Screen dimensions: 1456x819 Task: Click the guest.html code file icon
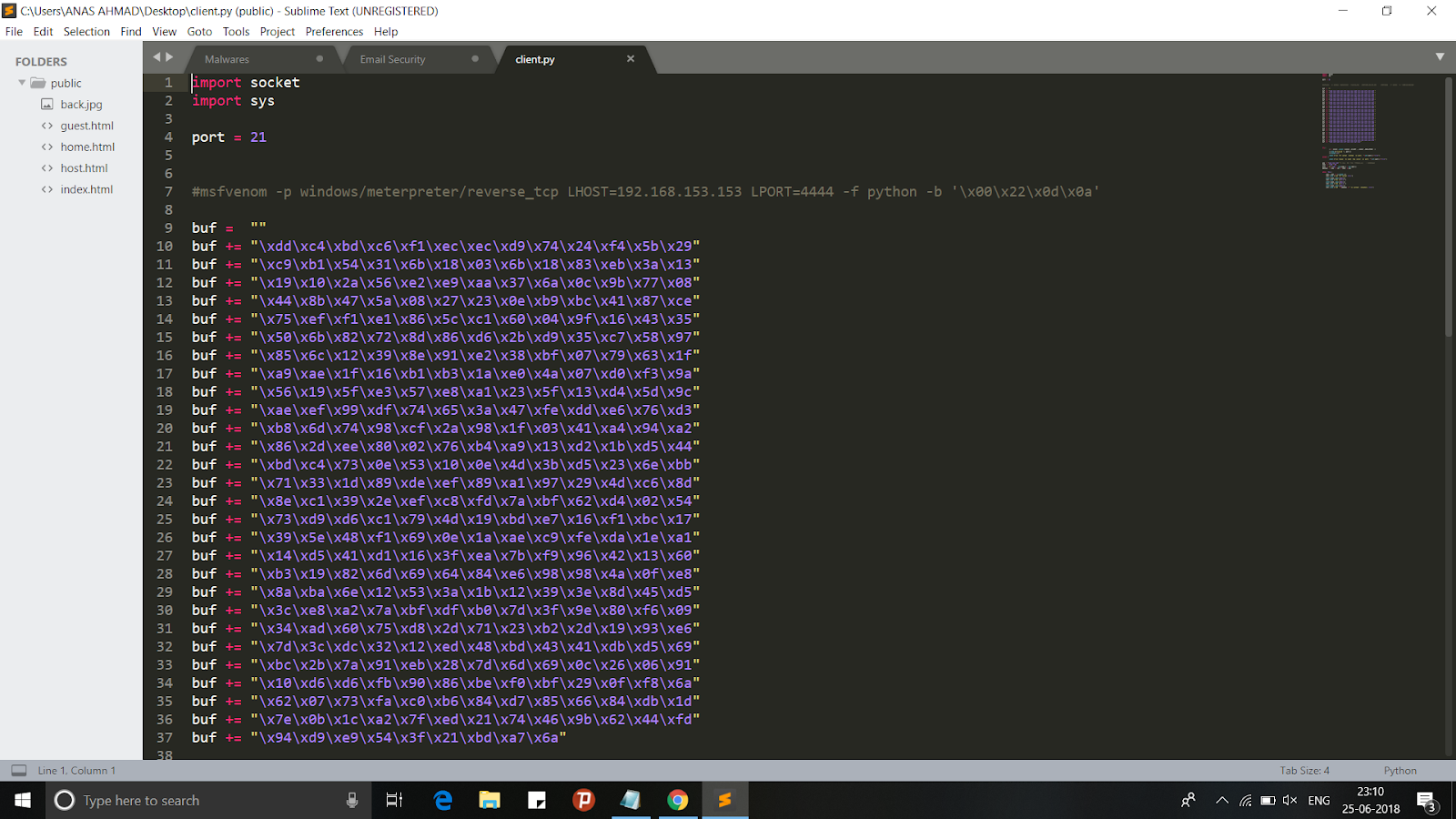point(47,126)
